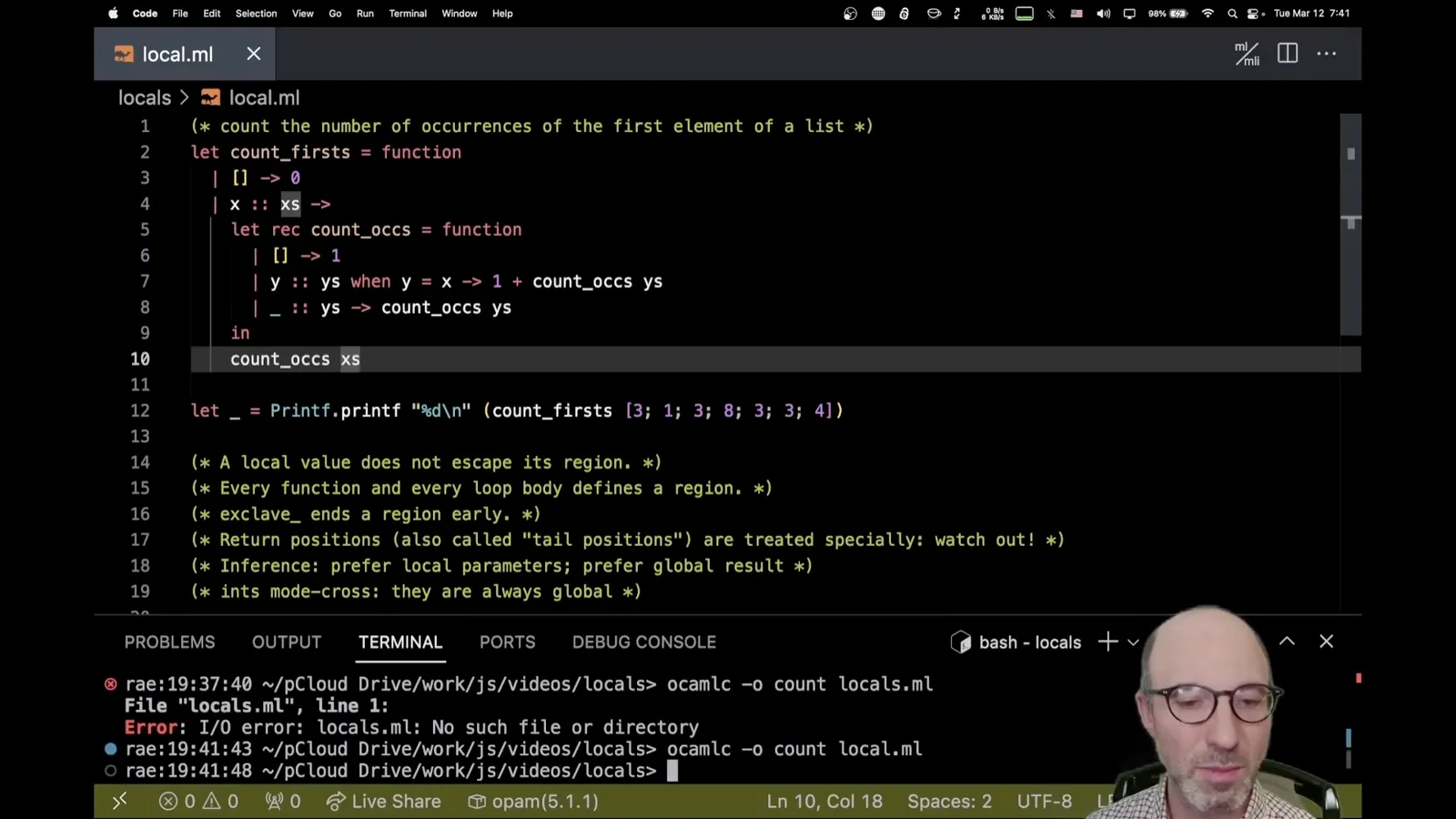Switch to the PORTS panel tab

pos(508,642)
